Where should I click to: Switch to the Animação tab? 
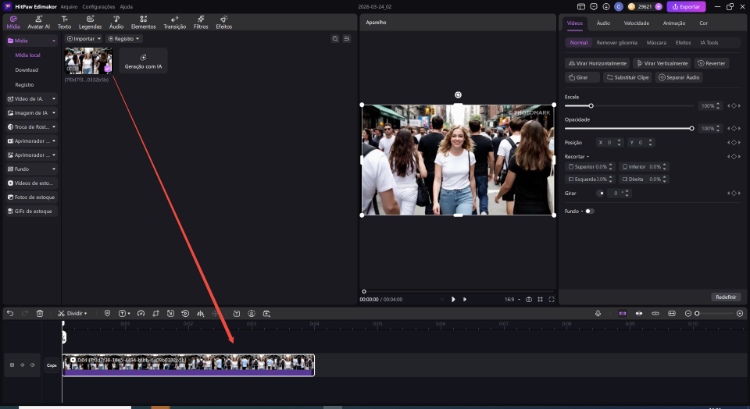[674, 23]
